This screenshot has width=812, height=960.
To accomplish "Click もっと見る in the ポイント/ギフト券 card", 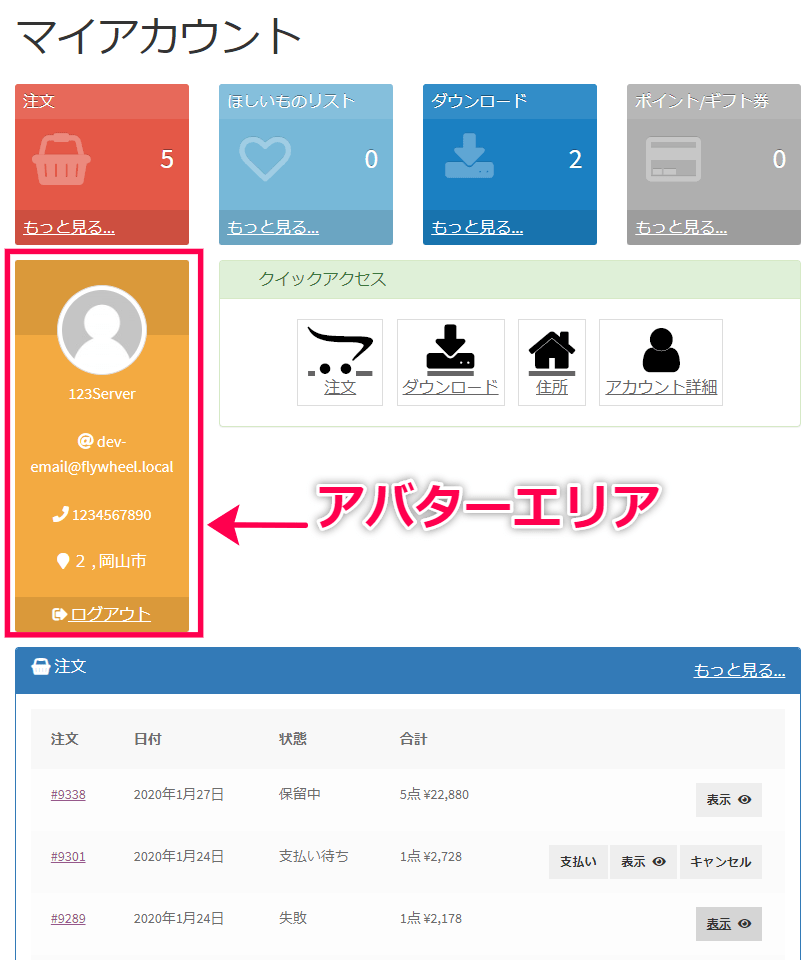I will coord(681,227).
